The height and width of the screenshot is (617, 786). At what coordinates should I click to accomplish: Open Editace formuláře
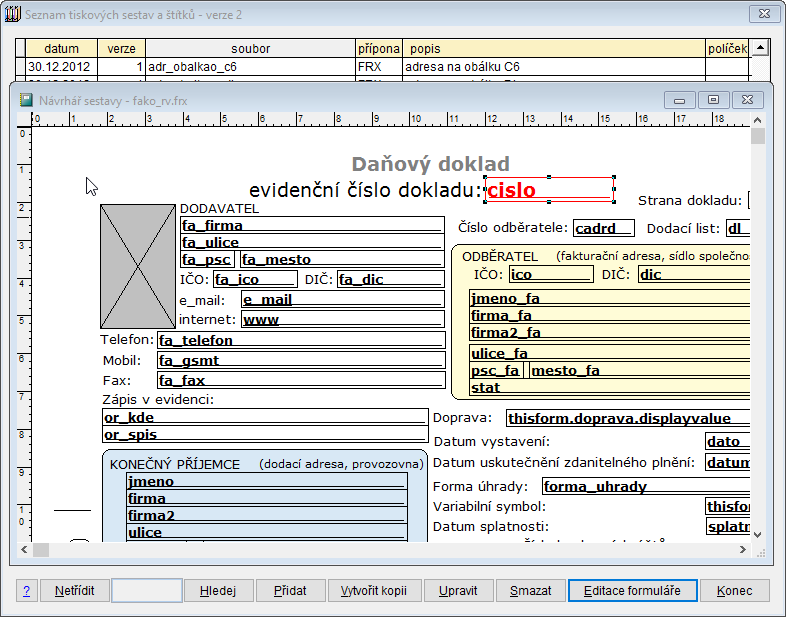(x=632, y=591)
